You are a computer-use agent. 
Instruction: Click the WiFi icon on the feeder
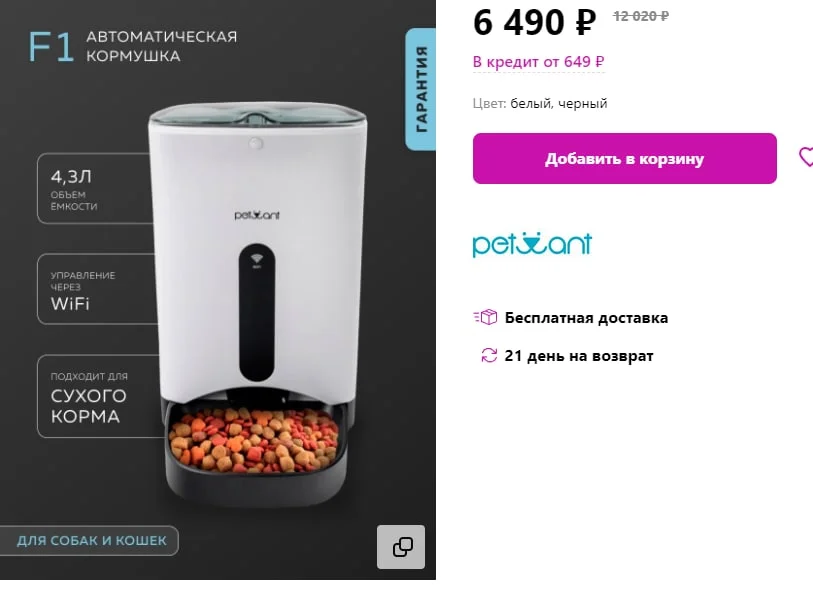coord(257,259)
